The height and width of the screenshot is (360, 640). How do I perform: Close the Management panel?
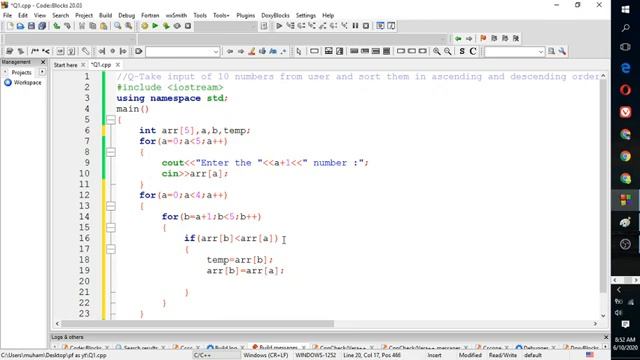coord(43,62)
